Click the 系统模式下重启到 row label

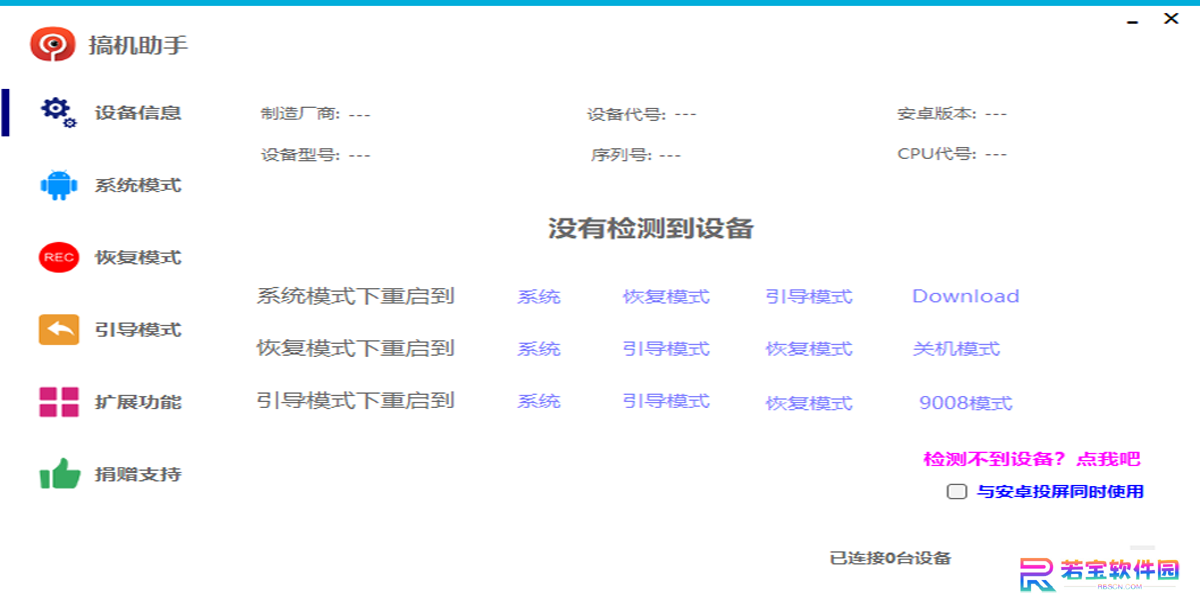pyautogui.click(x=356, y=296)
